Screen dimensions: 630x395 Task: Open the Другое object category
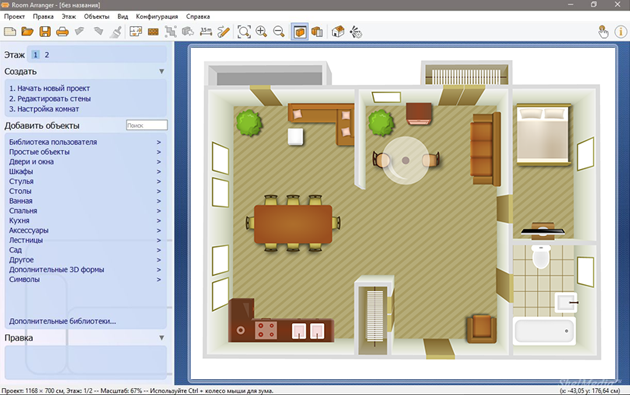pyautogui.click(x=86, y=260)
